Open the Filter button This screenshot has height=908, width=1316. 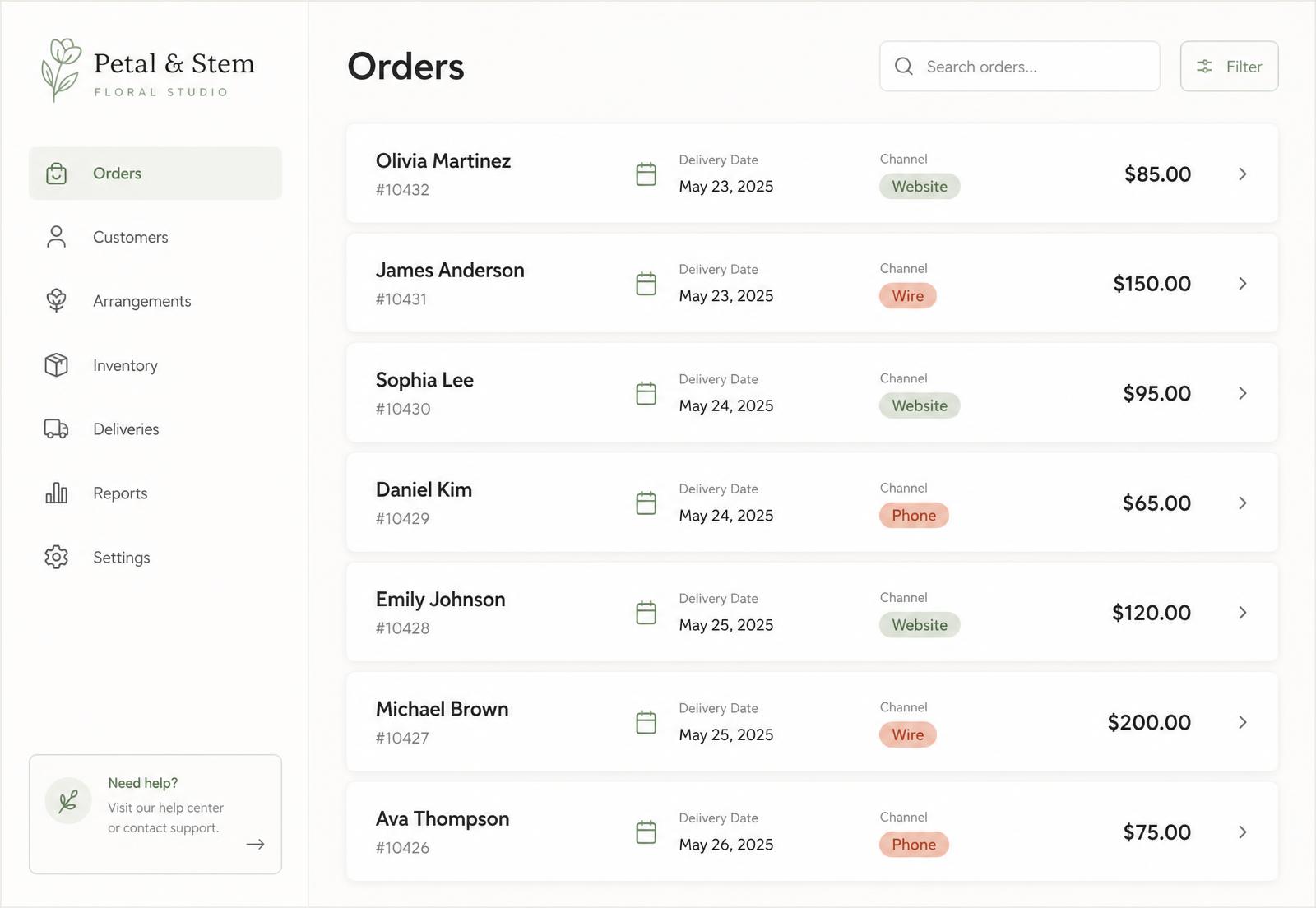(x=1229, y=67)
